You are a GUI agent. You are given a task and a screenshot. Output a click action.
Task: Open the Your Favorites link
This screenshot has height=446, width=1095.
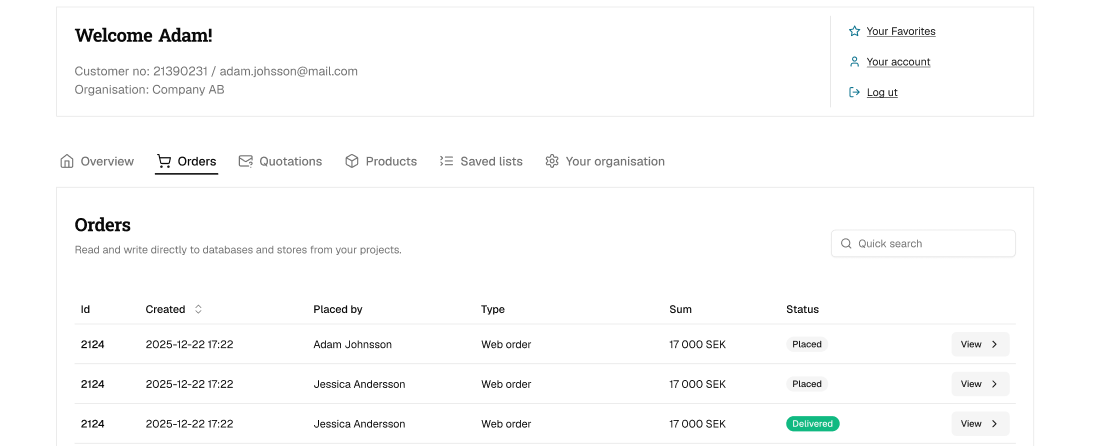901,31
